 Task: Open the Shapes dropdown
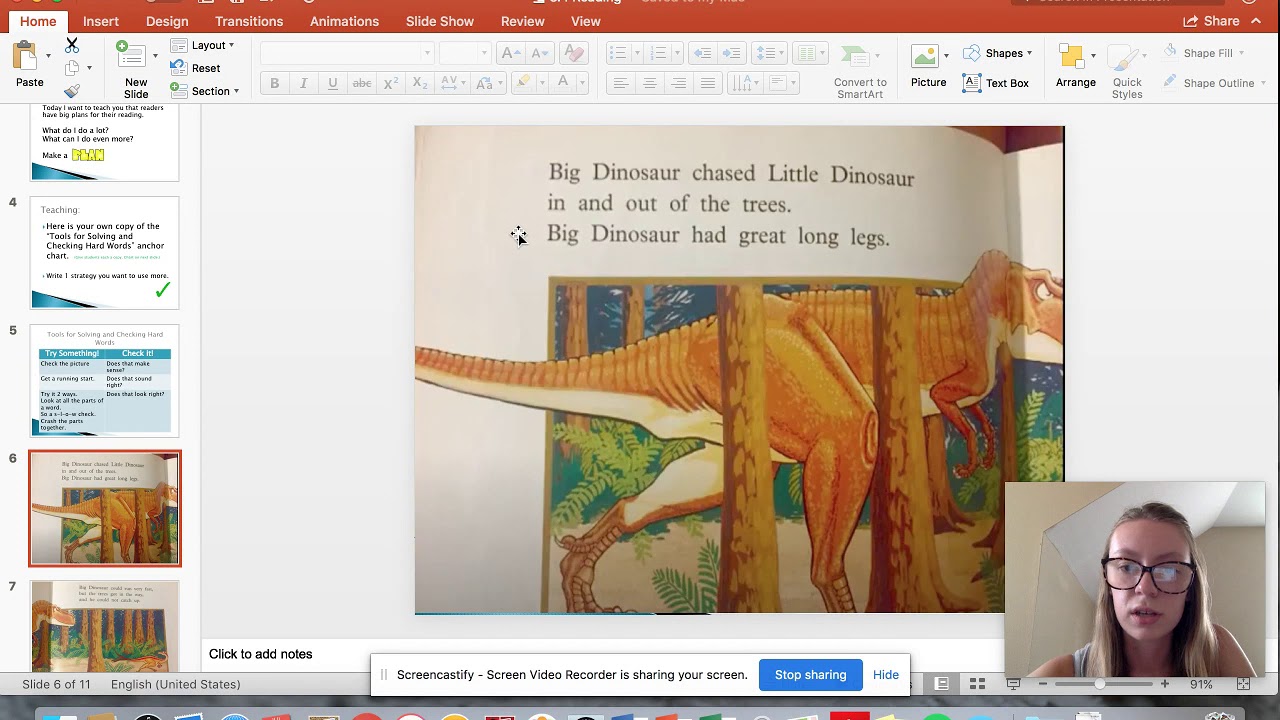pyautogui.click(x=998, y=53)
